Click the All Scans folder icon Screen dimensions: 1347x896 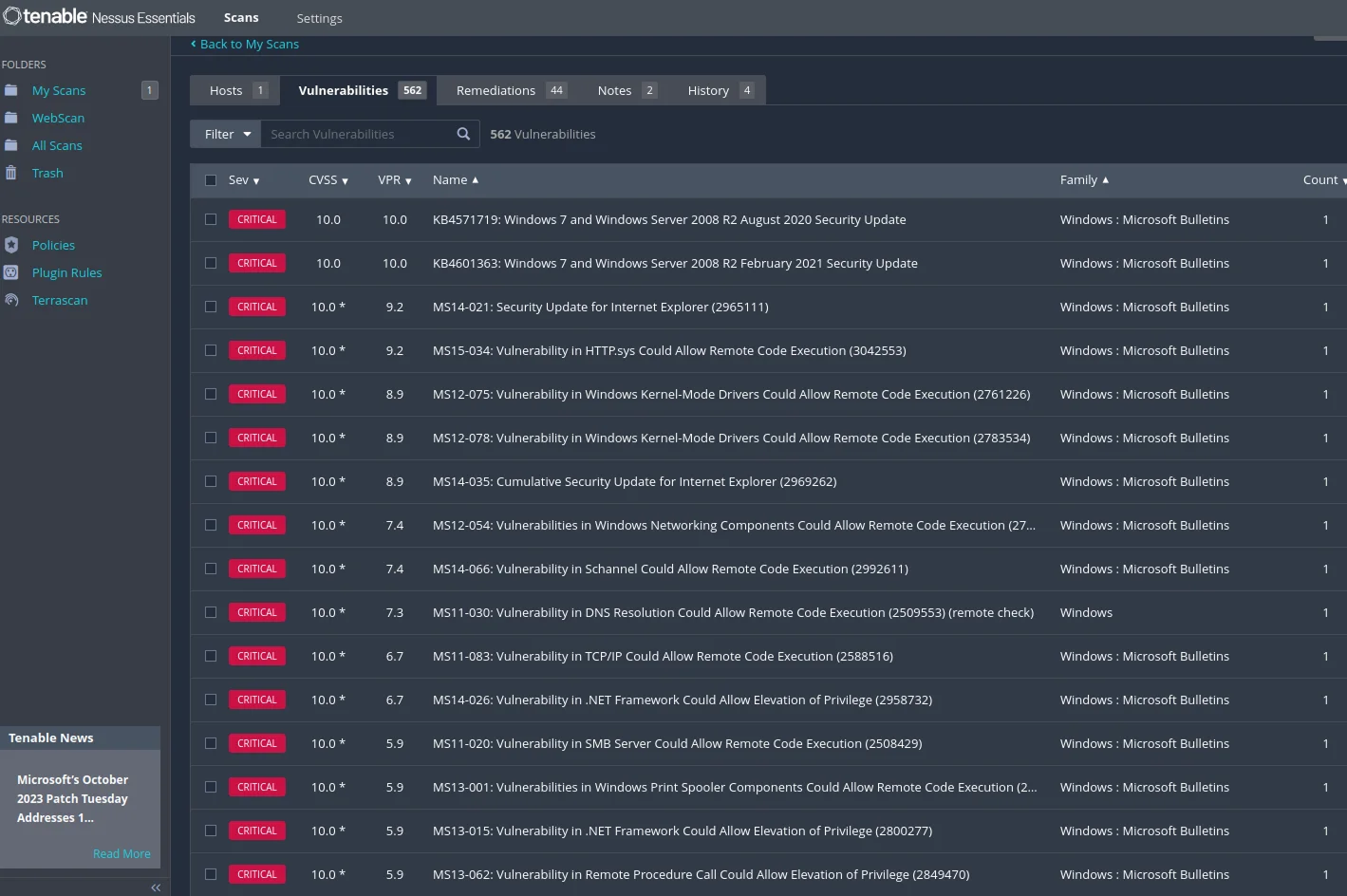click(11, 145)
